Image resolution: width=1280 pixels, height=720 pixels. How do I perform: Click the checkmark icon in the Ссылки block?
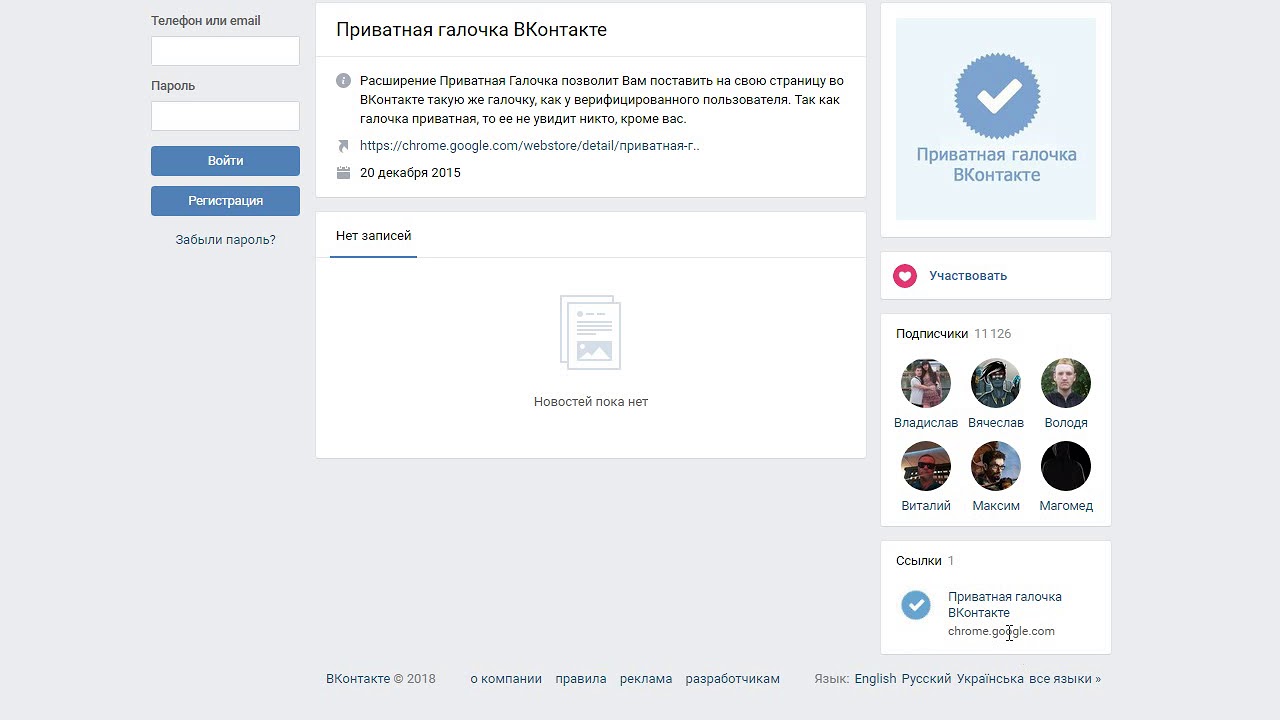point(916,605)
